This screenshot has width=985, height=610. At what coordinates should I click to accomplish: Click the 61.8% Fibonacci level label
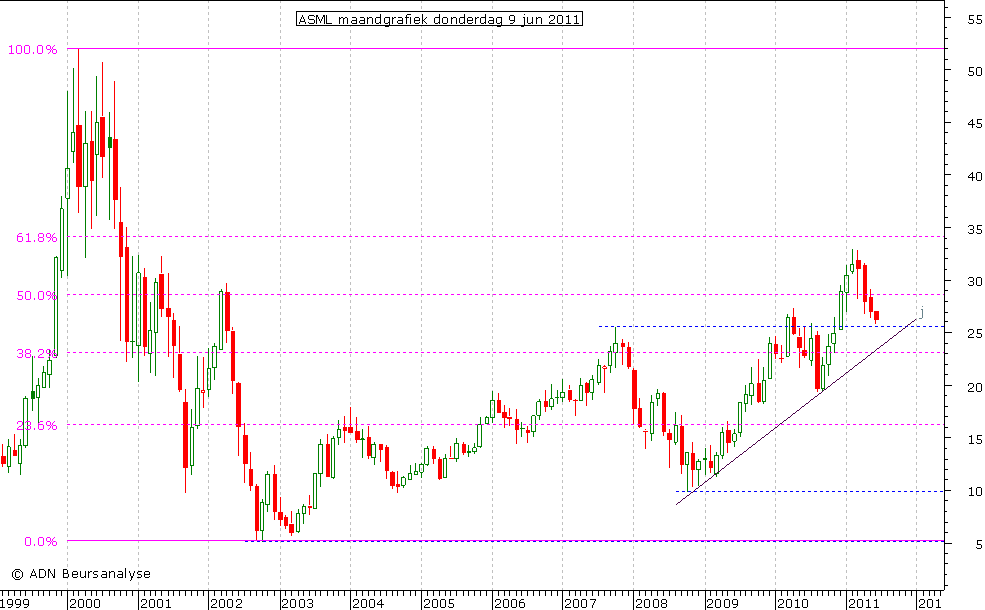click(x=36, y=237)
